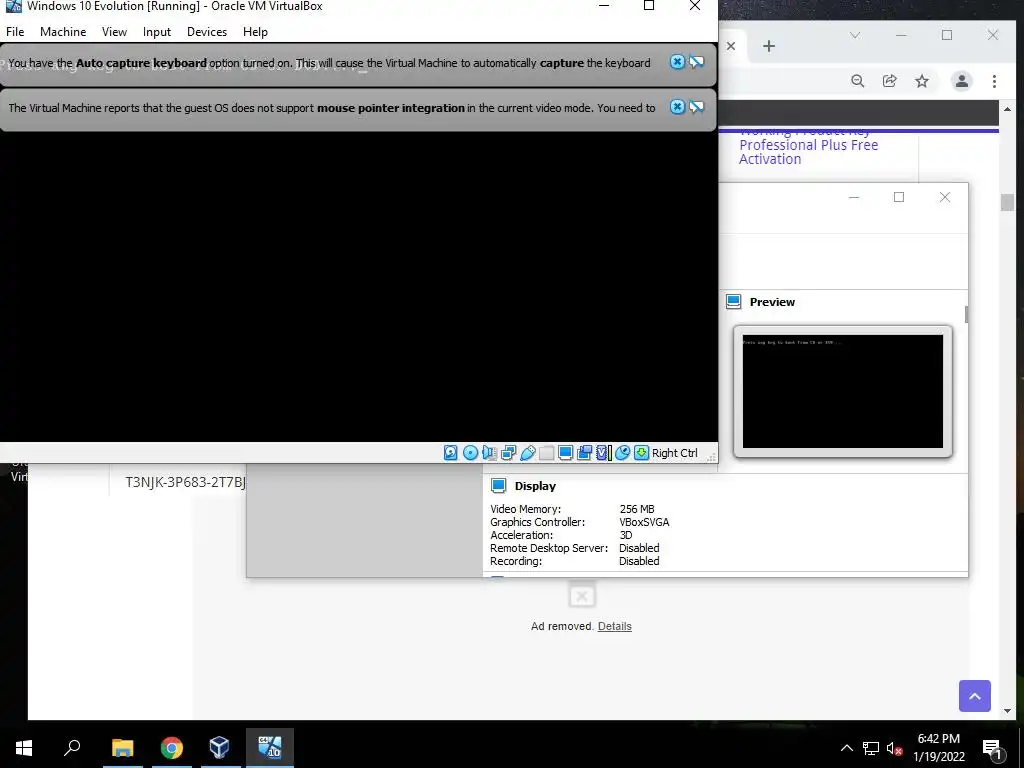The height and width of the screenshot is (768, 1024).
Task: Click the Preview section monitor icon
Action: (x=733, y=301)
